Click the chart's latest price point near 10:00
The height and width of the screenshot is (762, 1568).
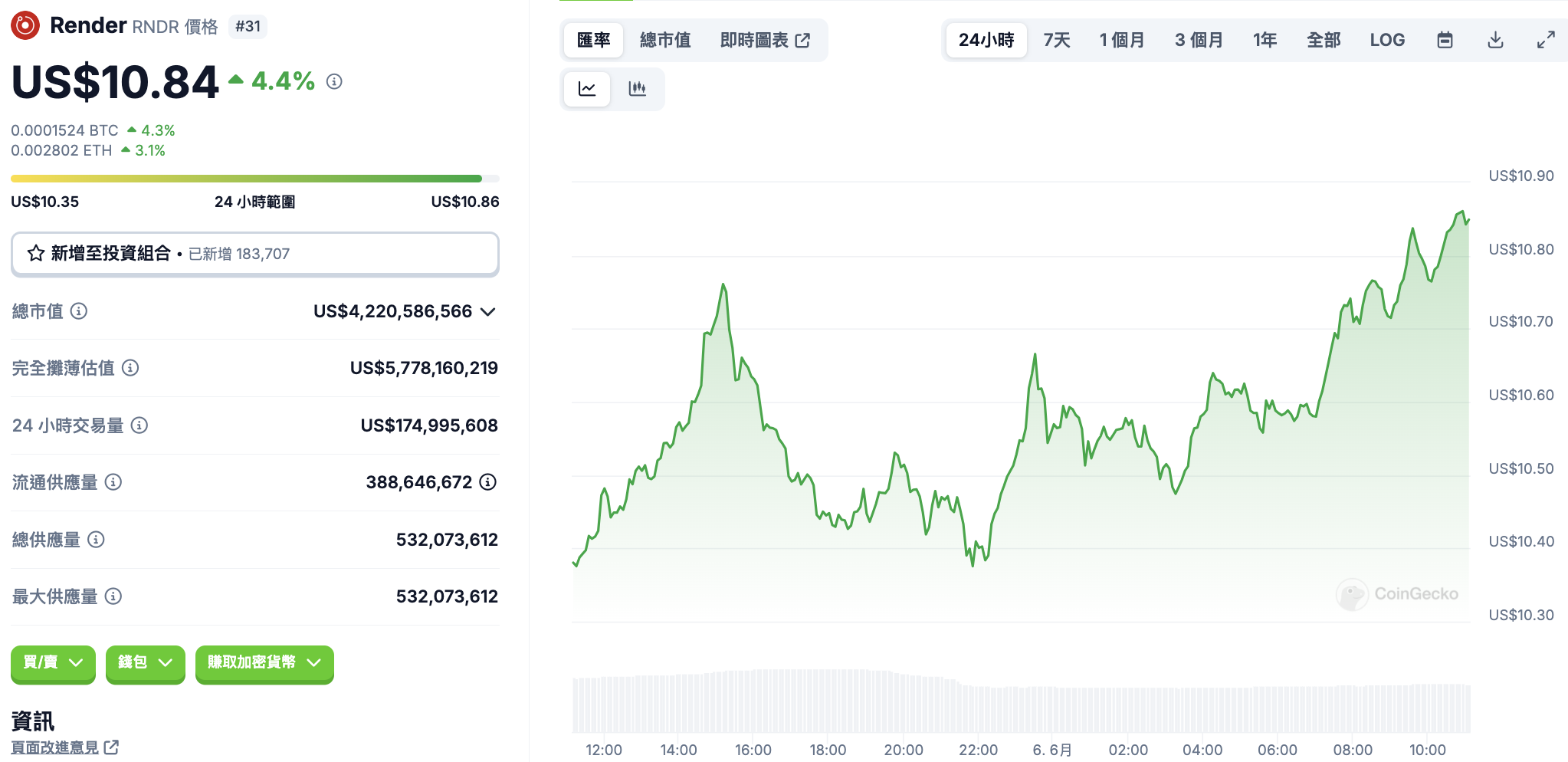pyautogui.click(x=1468, y=221)
